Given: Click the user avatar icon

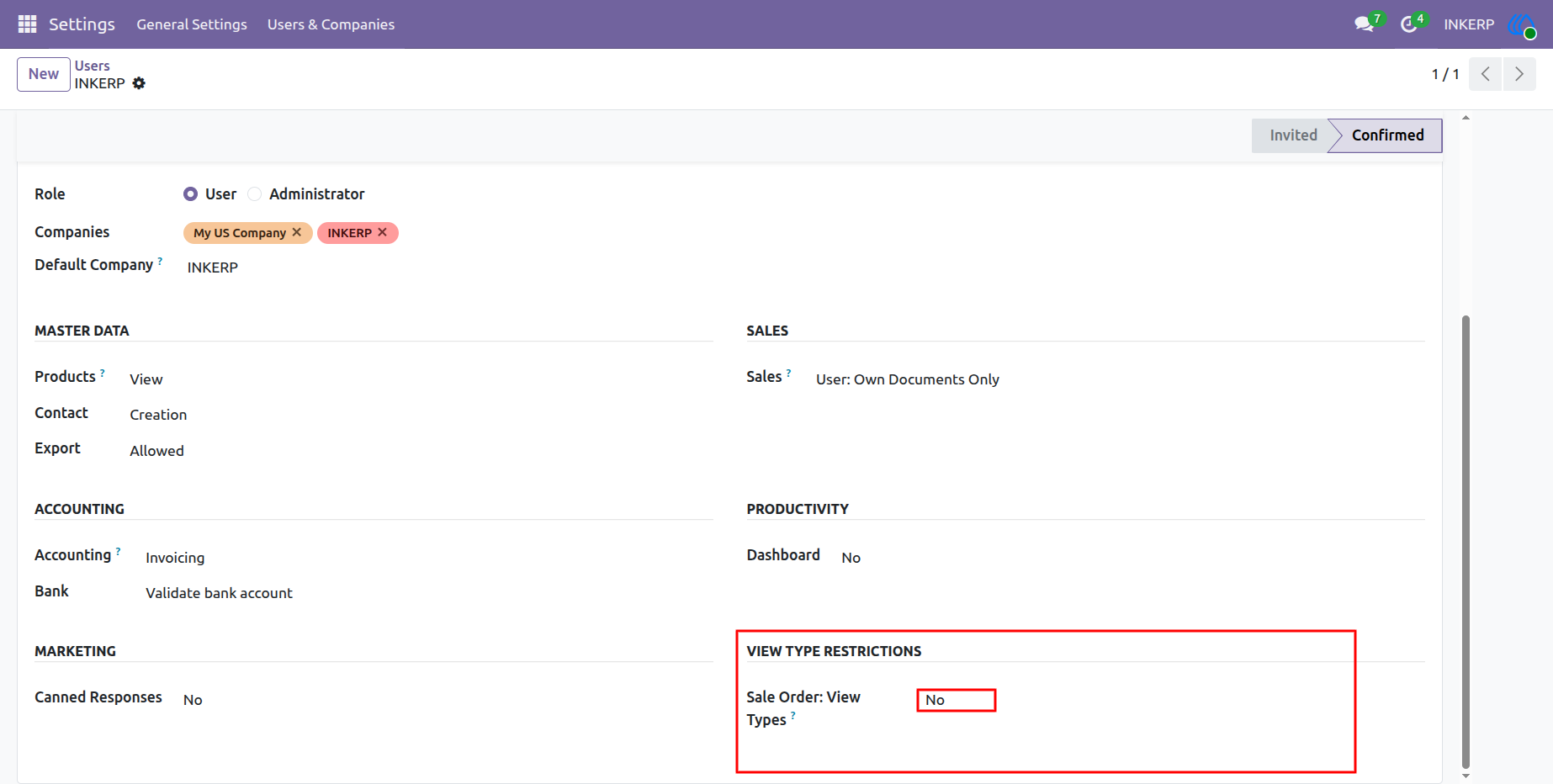Looking at the screenshot, I should coord(1521,24).
